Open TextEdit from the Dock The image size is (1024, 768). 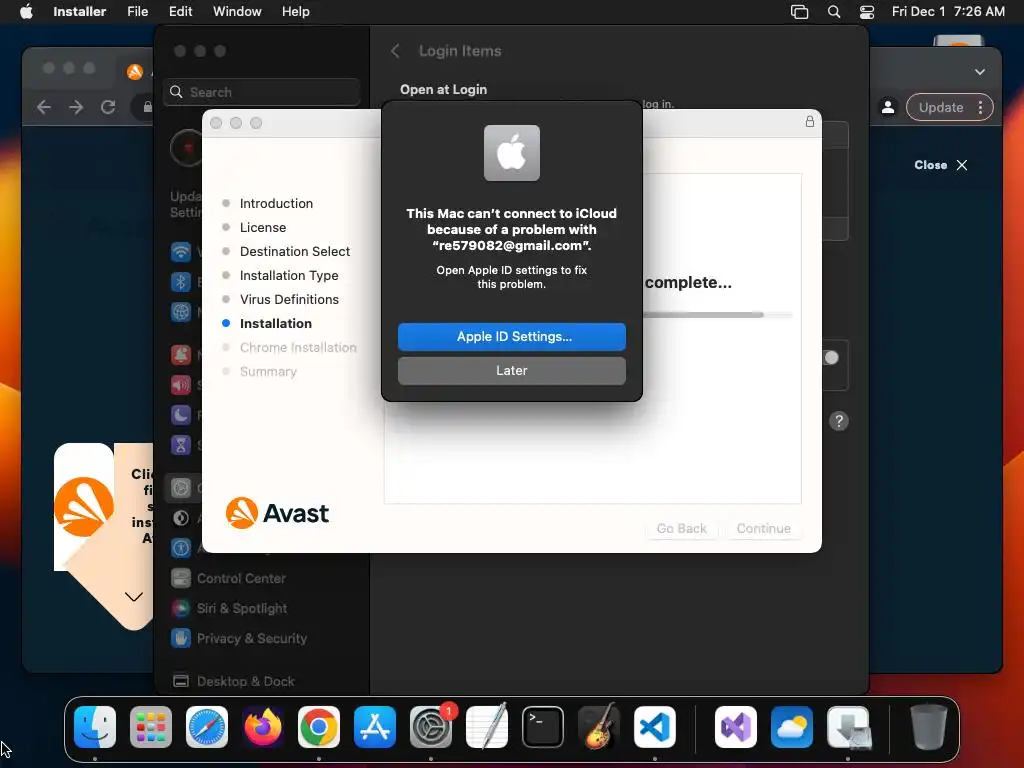coord(487,727)
